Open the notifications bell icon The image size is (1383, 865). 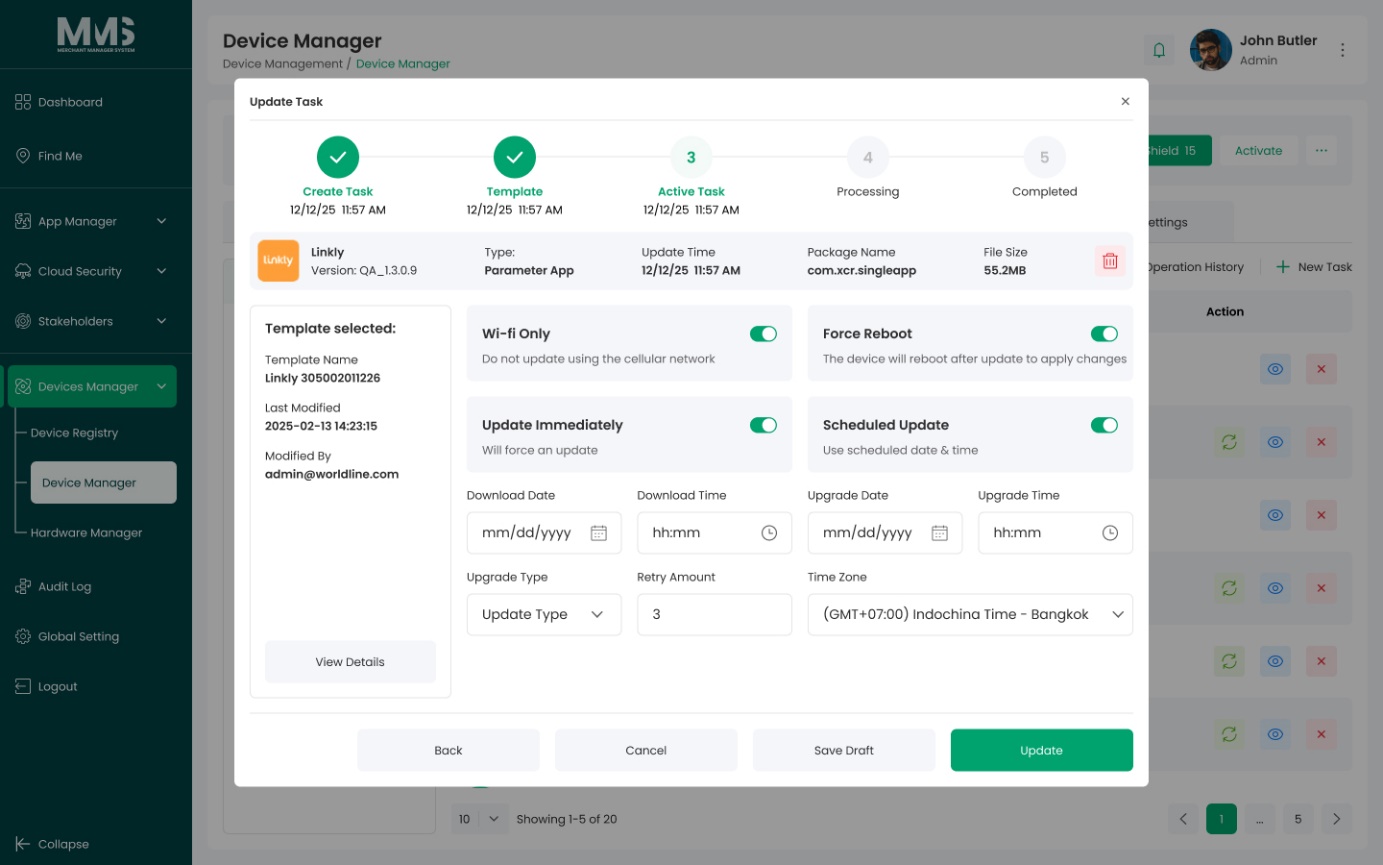click(x=1159, y=50)
